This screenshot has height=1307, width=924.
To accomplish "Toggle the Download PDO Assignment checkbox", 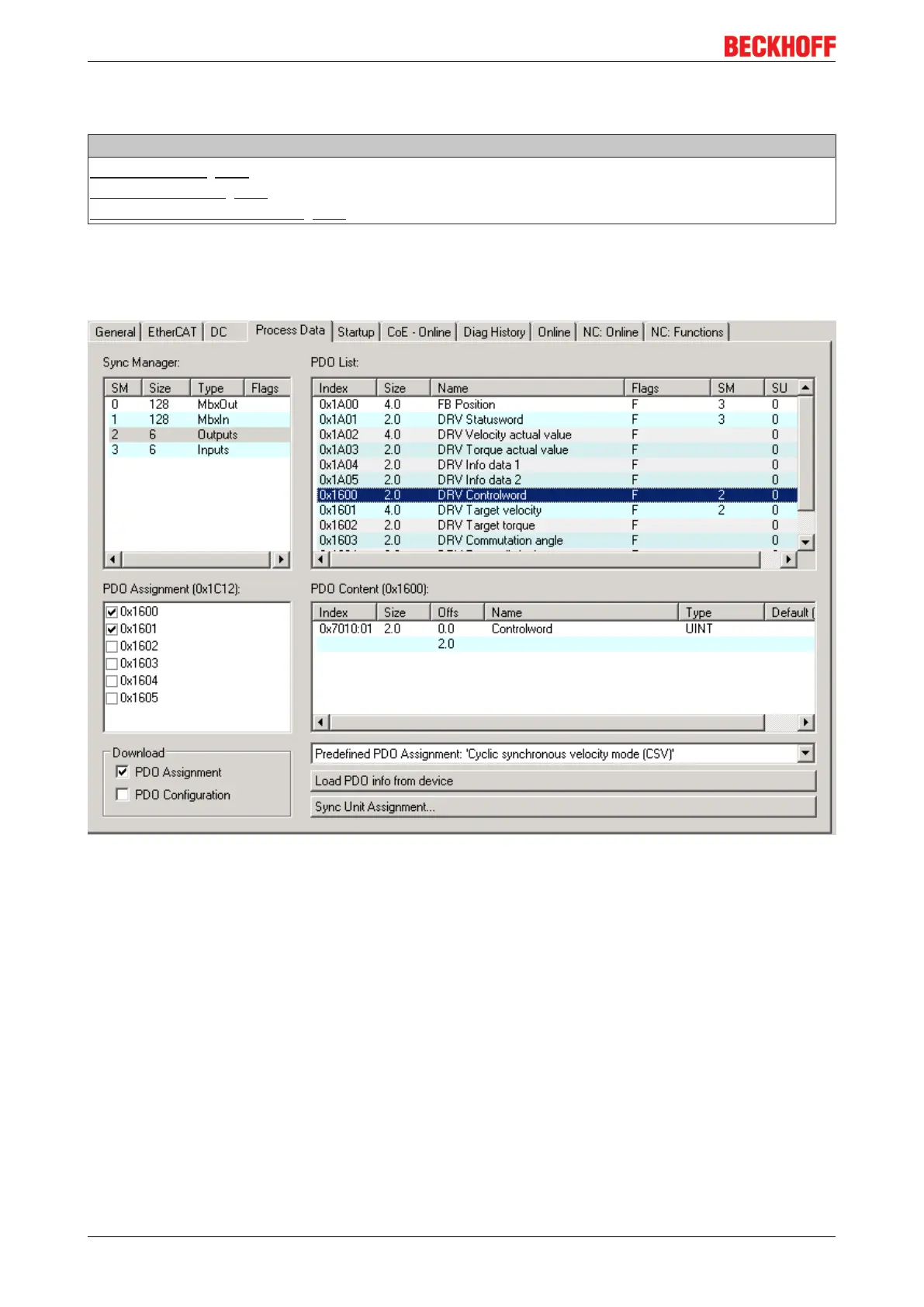I will [122, 771].
